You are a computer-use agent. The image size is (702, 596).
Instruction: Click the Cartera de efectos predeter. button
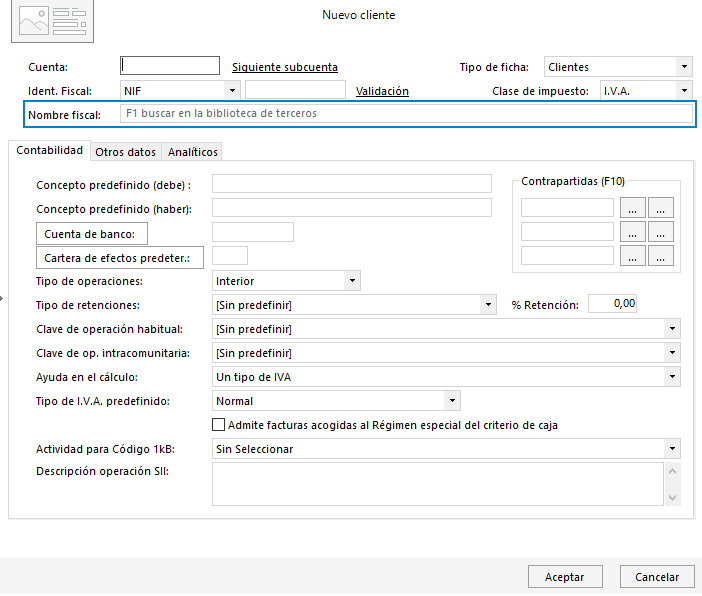pos(120,257)
